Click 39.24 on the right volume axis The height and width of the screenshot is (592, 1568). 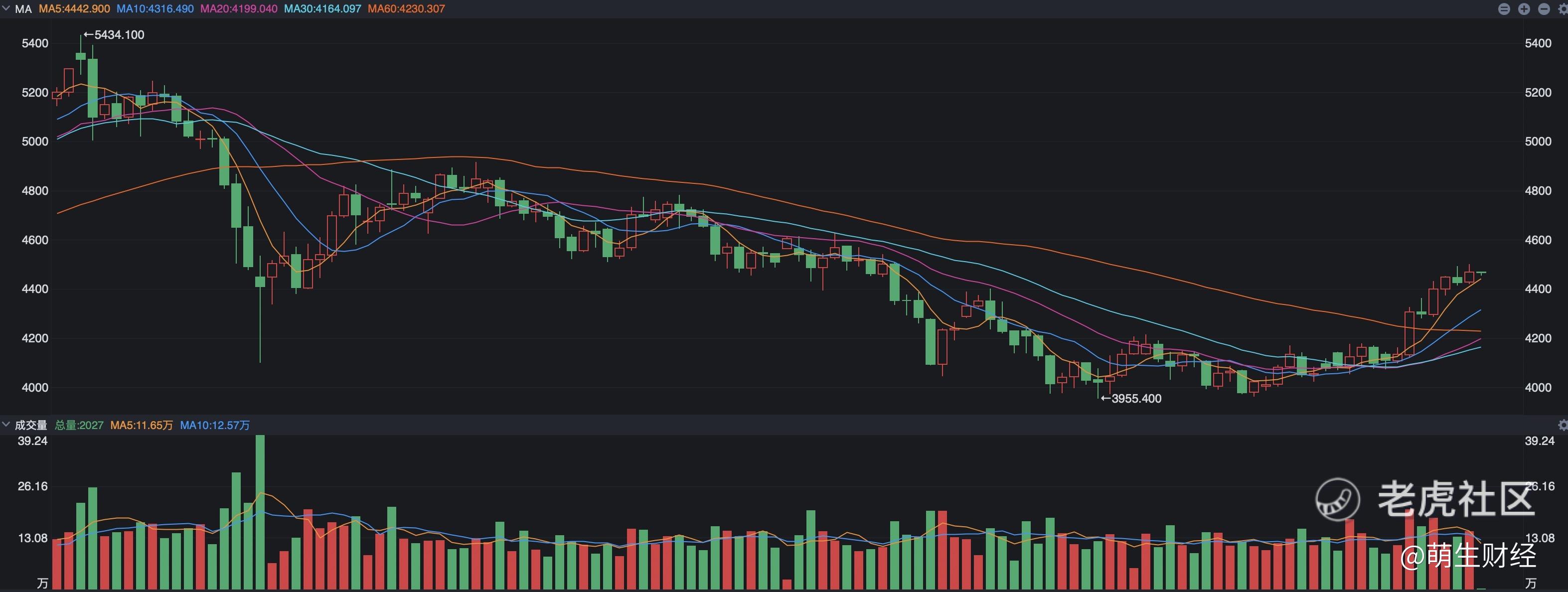[x=1540, y=441]
